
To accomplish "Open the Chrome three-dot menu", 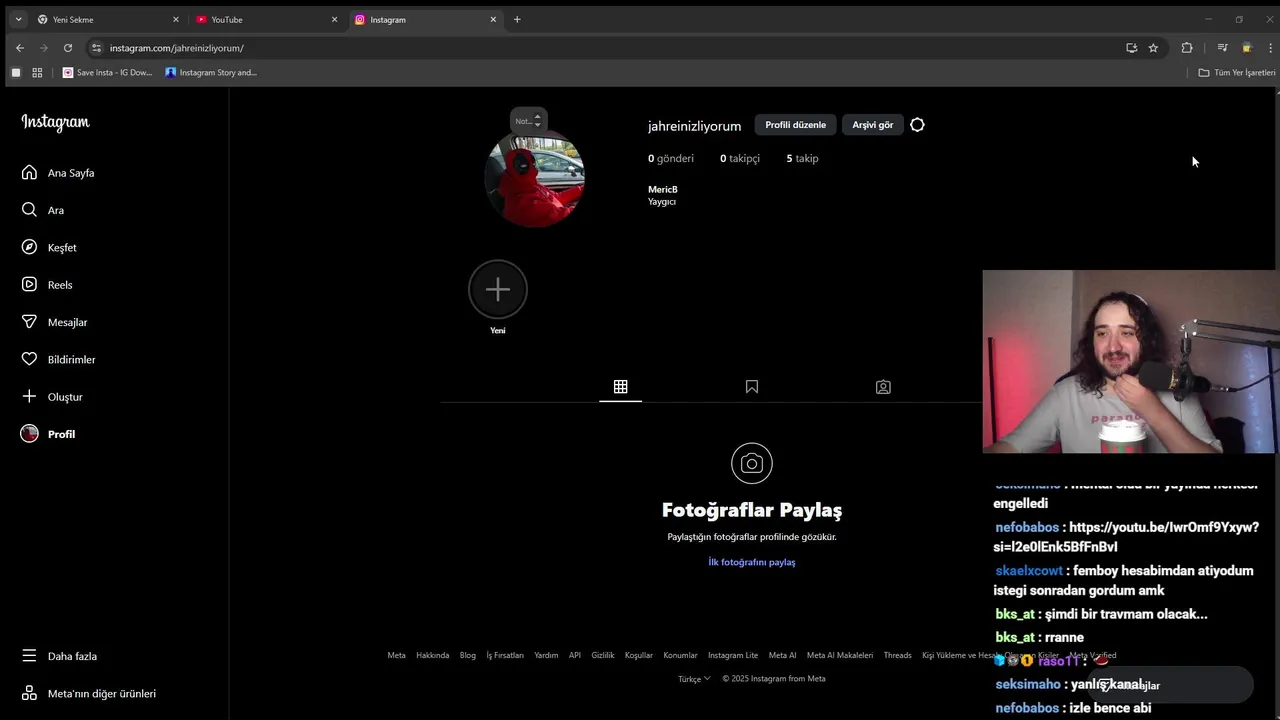I will [x=1269, y=48].
